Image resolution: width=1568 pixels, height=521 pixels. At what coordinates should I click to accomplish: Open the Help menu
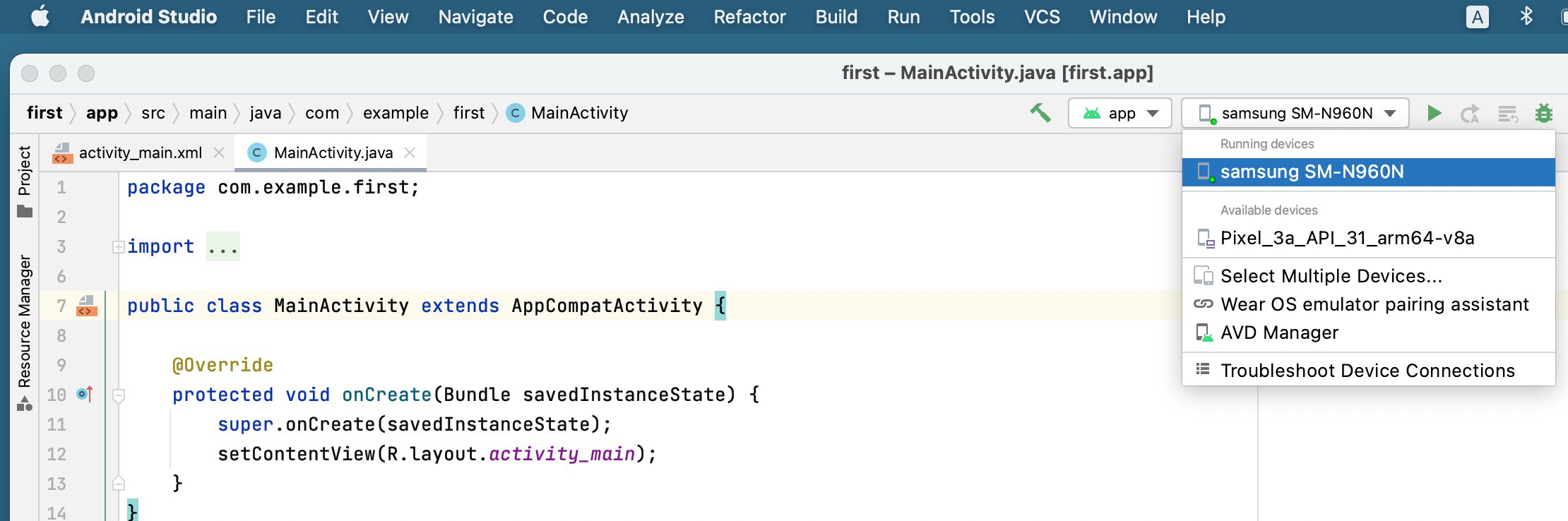1206,17
